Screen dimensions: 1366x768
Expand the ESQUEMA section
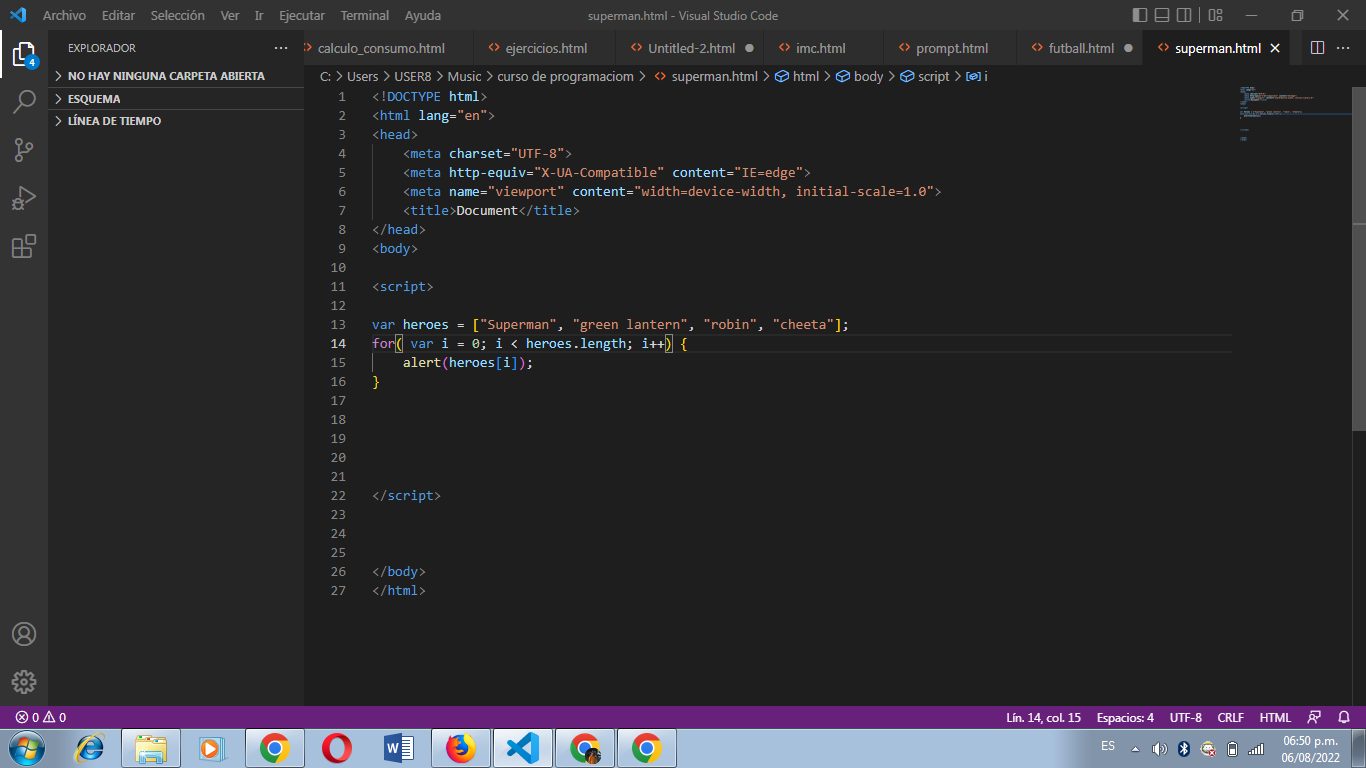tap(175, 99)
